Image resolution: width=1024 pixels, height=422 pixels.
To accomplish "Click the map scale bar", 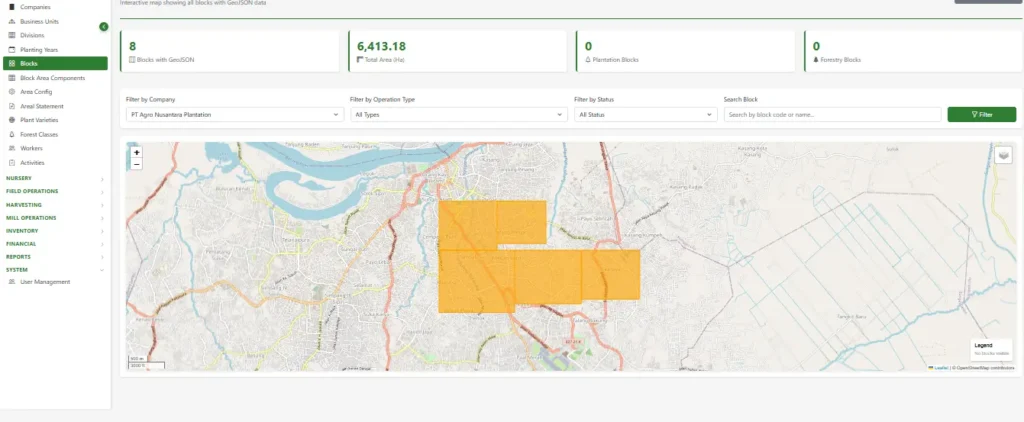I will coord(146,363).
